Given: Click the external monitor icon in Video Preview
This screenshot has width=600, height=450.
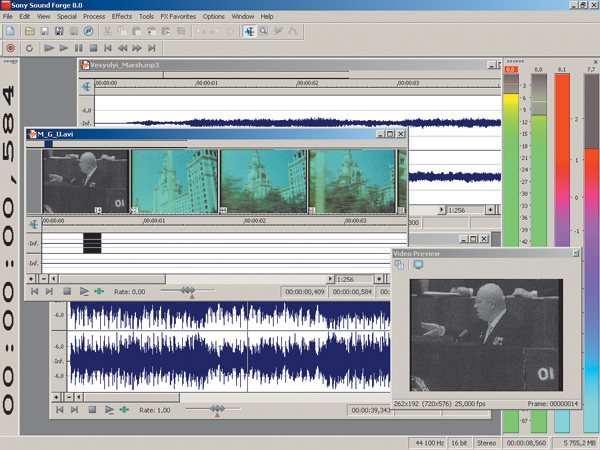Looking at the screenshot, I should pyautogui.click(x=418, y=265).
